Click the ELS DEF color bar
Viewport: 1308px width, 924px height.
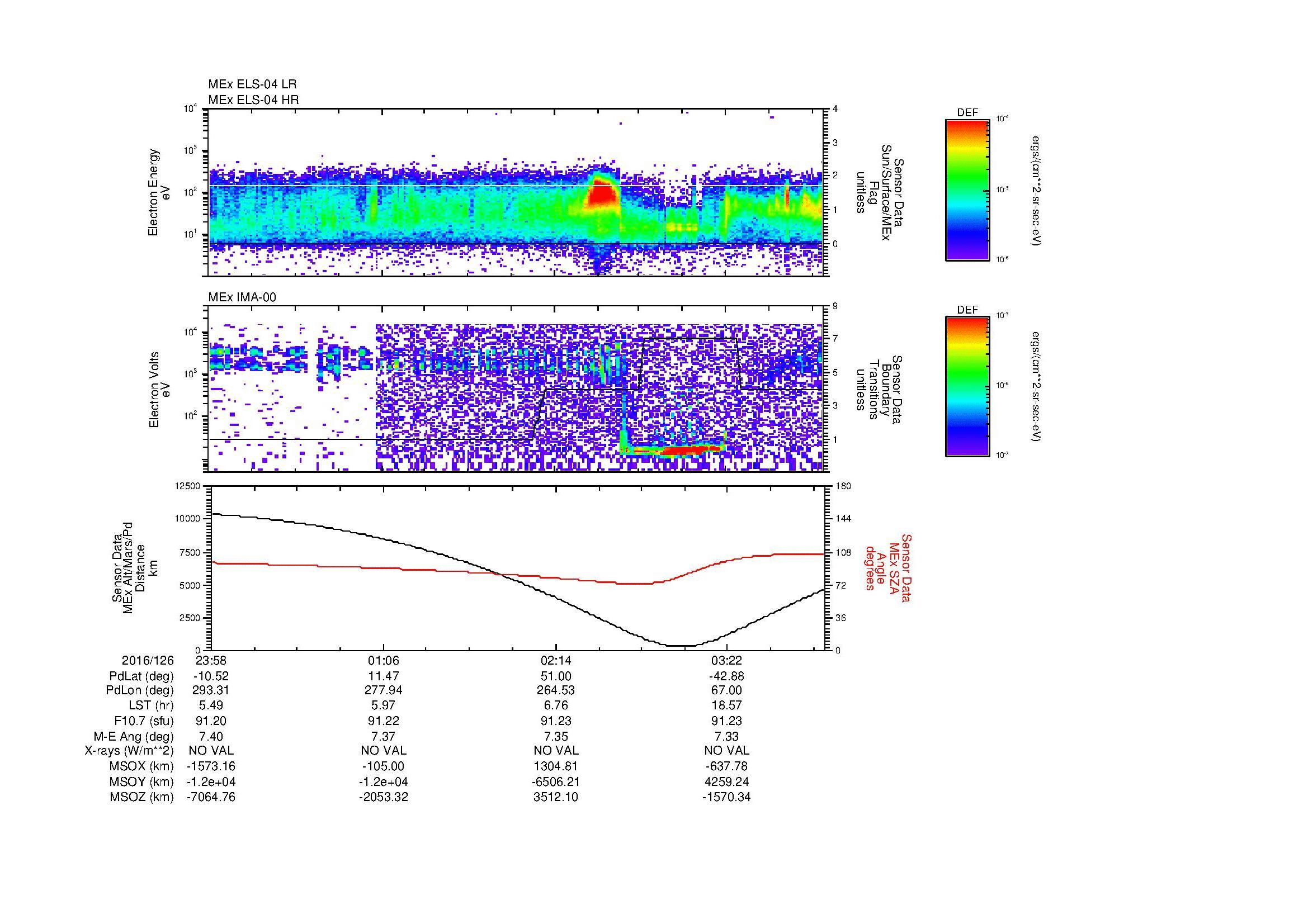tap(967, 189)
